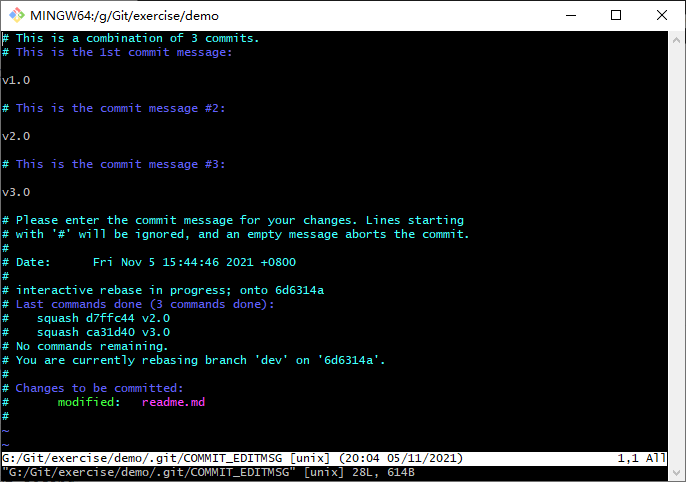Image resolution: width=686 pixels, height=482 pixels.
Task: Minimize the MINGW64 terminal window
Action: (x=570, y=15)
